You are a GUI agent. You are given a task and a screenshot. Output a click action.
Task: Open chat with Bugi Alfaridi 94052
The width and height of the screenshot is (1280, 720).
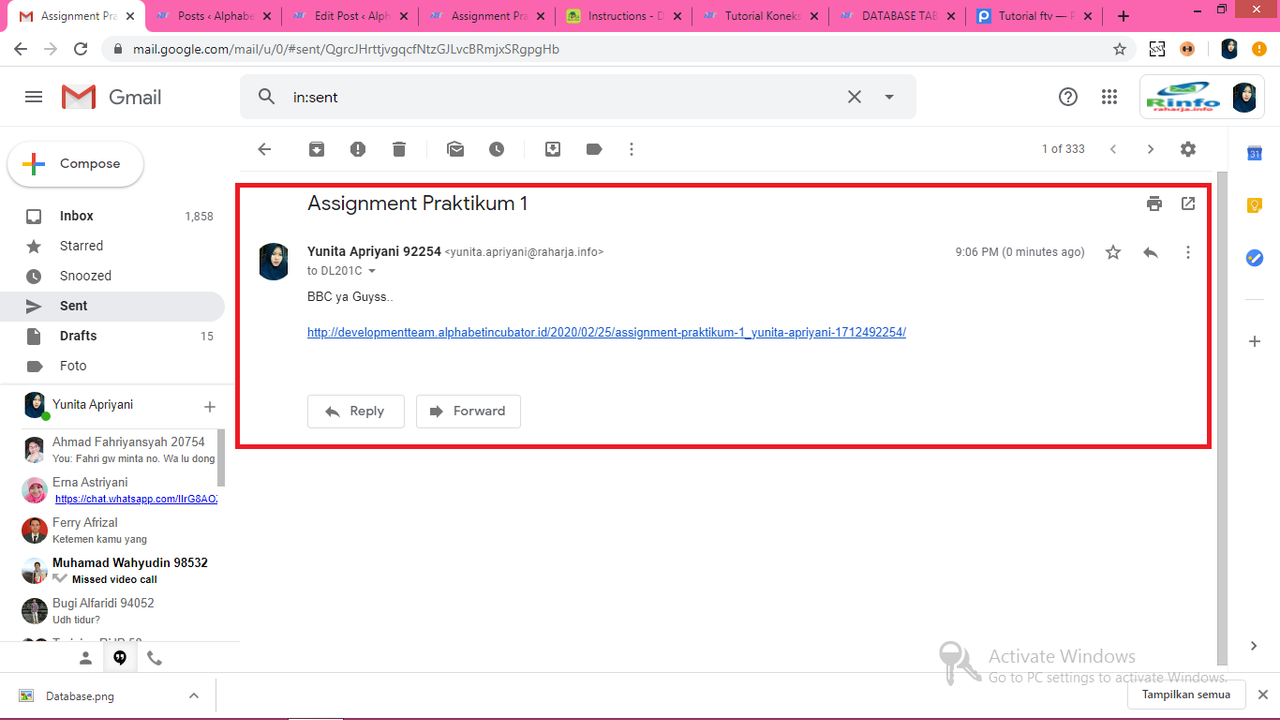pos(118,611)
